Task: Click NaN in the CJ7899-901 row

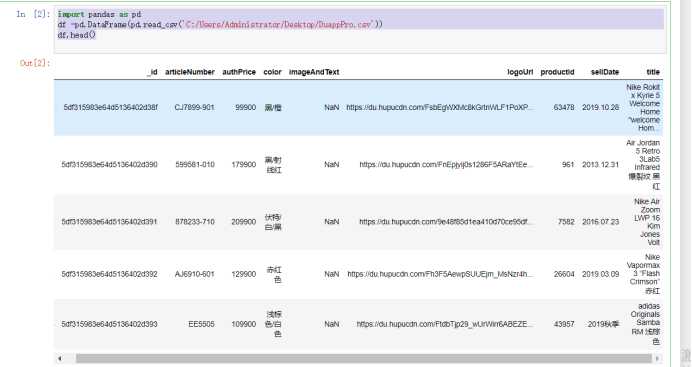Action: pyautogui.click(x=331, y=108)
